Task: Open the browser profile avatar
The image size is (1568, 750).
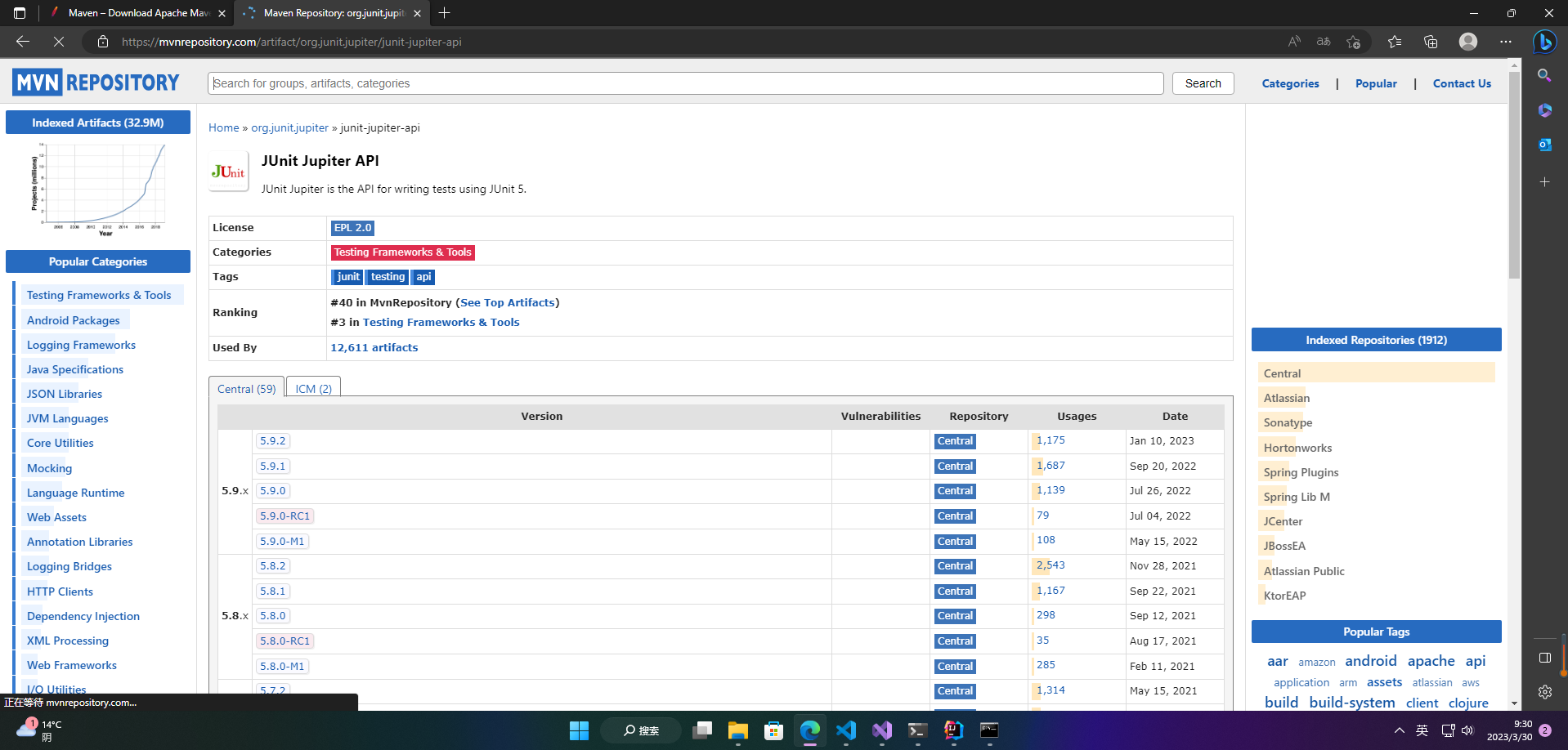Action: [x=1468, y=42]
